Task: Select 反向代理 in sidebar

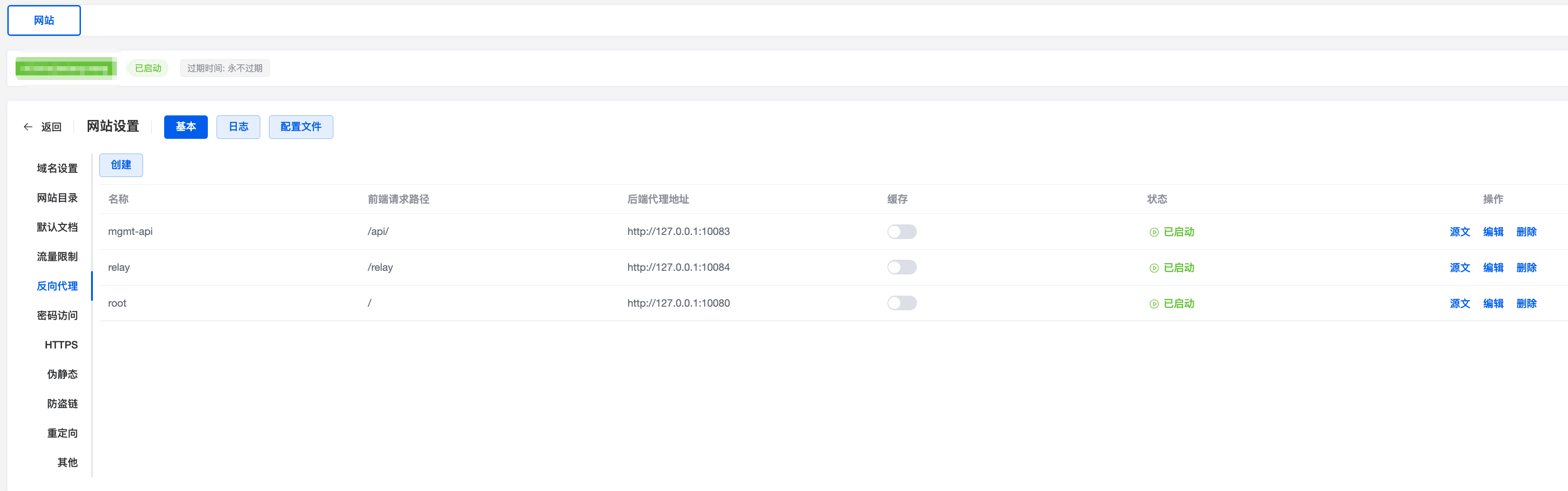Action: pos(57,286)
